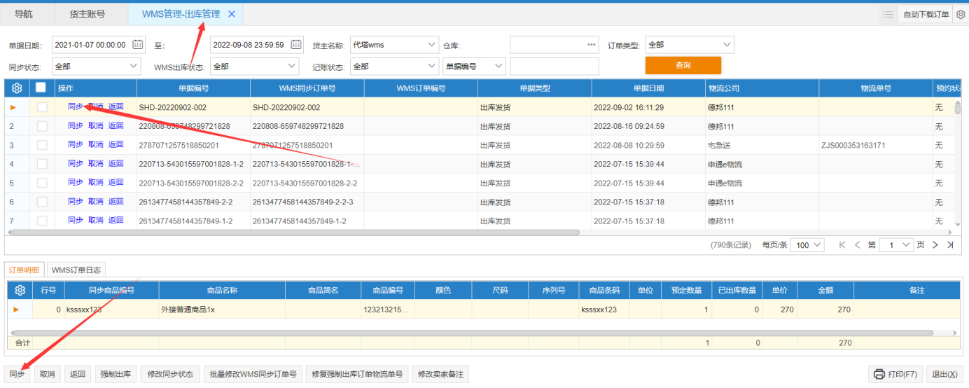
Task: Sort by 单据日期 column header
Action: point(648,88)
